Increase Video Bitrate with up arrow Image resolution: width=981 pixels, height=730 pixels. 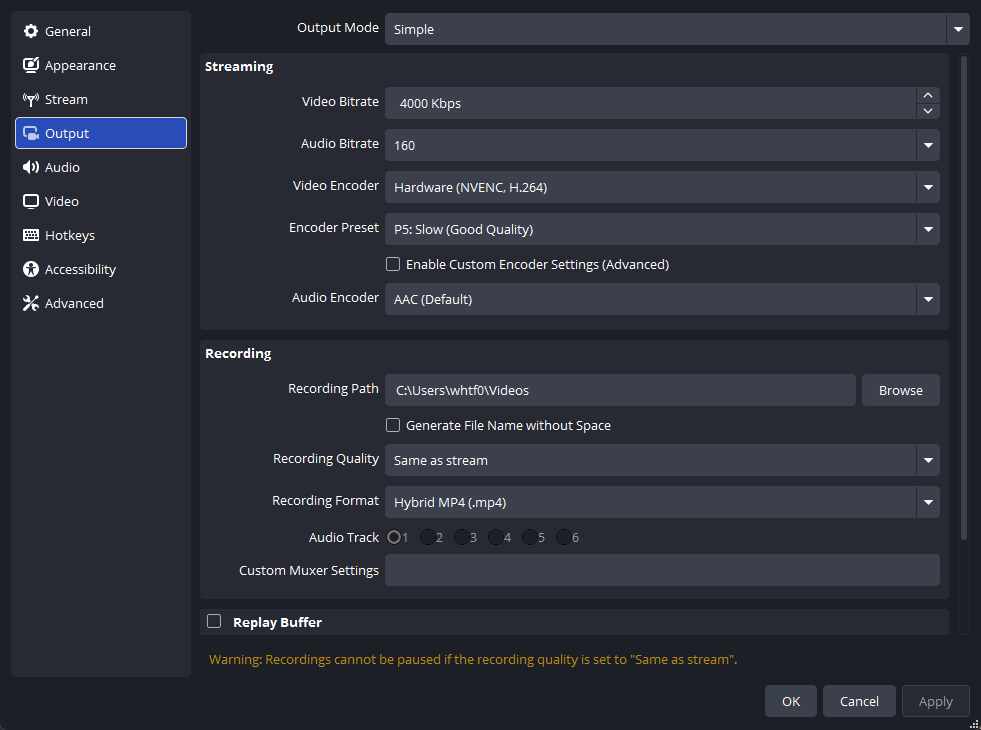pos(928,95)
